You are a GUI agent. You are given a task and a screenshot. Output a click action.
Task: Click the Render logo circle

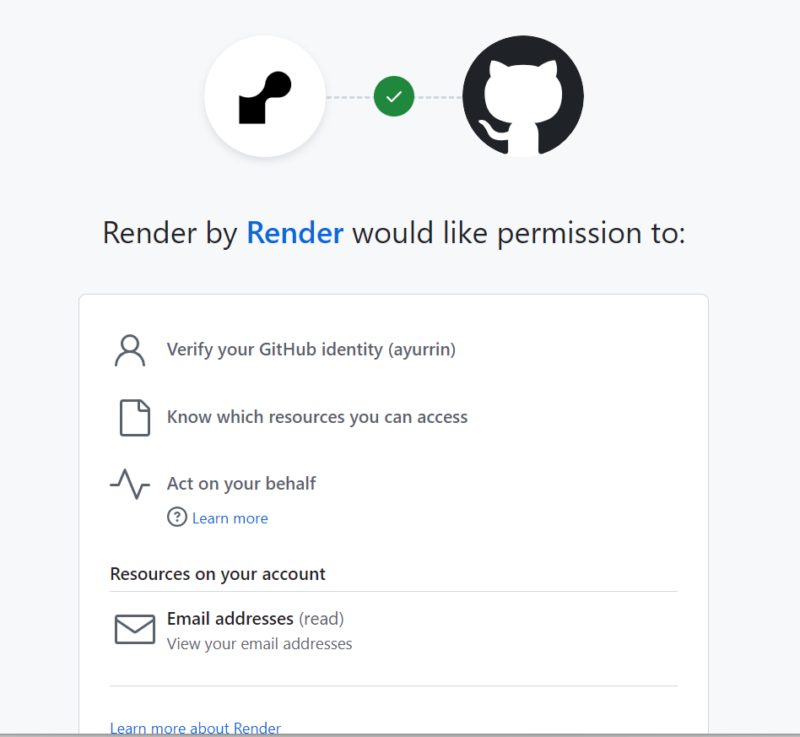click(x=265, y=96)
